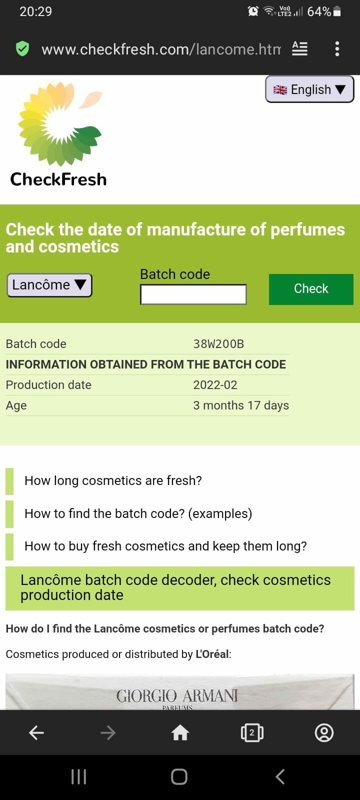Go back with browser back arrow
Image resolution: width=360 pixels, height=800 pixels.
tap(36, 733)
